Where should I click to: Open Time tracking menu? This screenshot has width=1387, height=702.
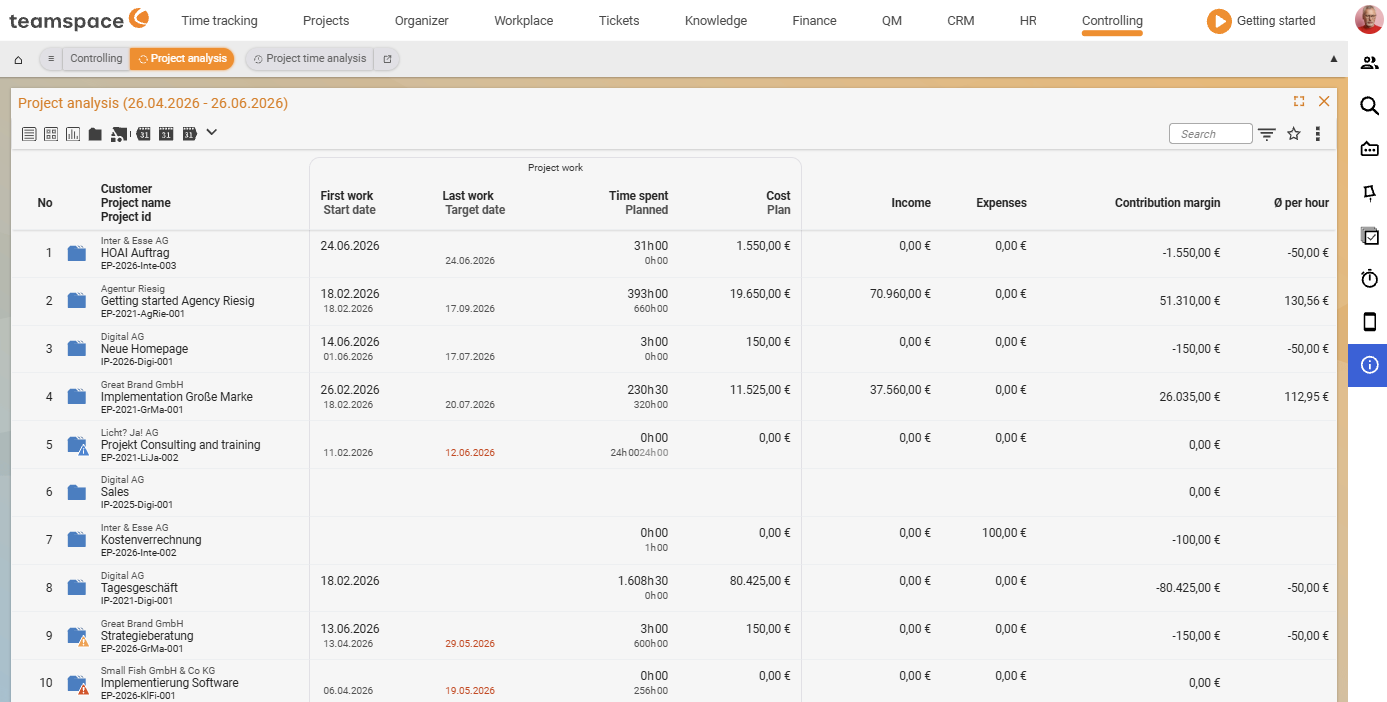point(219,20)
